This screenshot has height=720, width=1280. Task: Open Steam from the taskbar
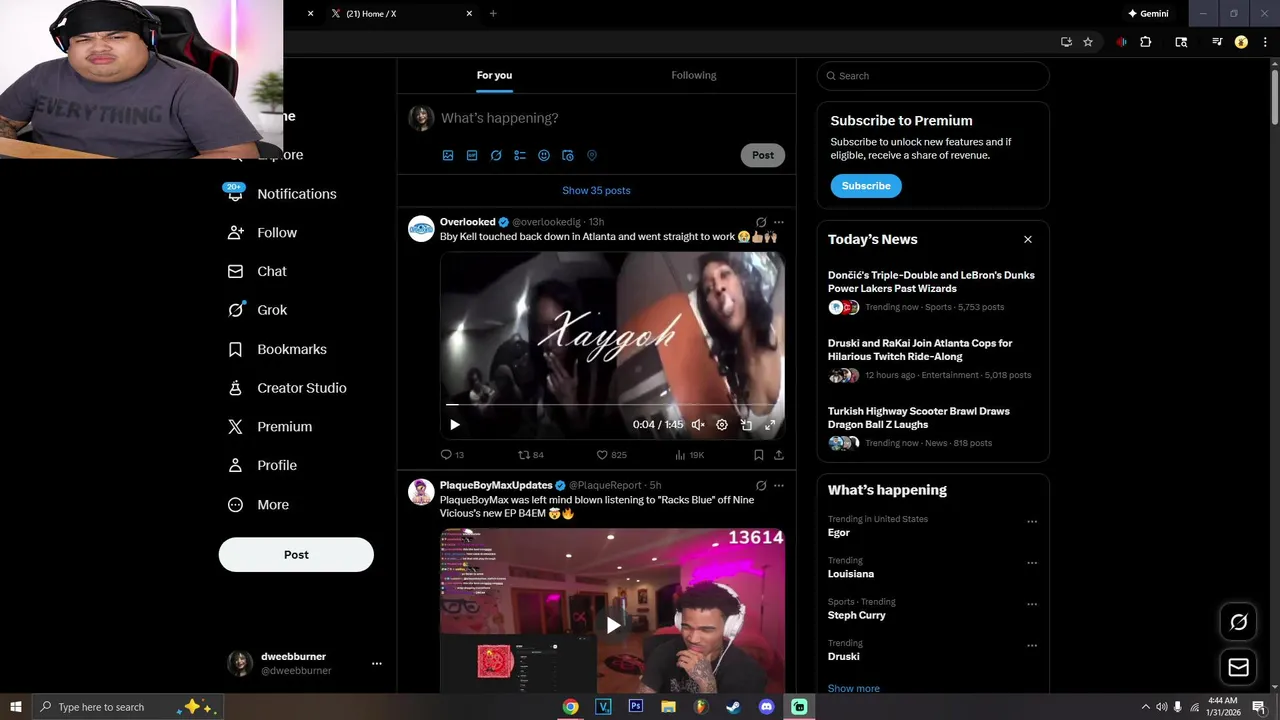pyautogui.click(x=734, y=707)
